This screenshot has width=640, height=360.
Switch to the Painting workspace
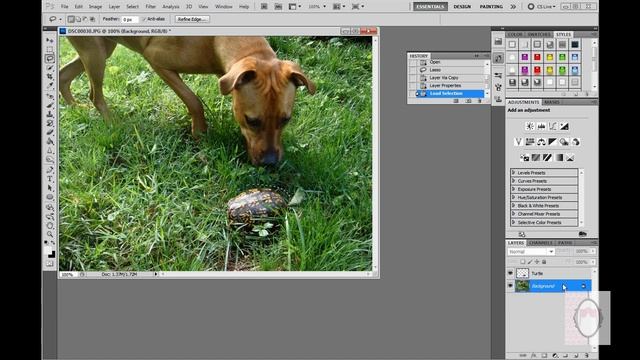pos(491,7)
